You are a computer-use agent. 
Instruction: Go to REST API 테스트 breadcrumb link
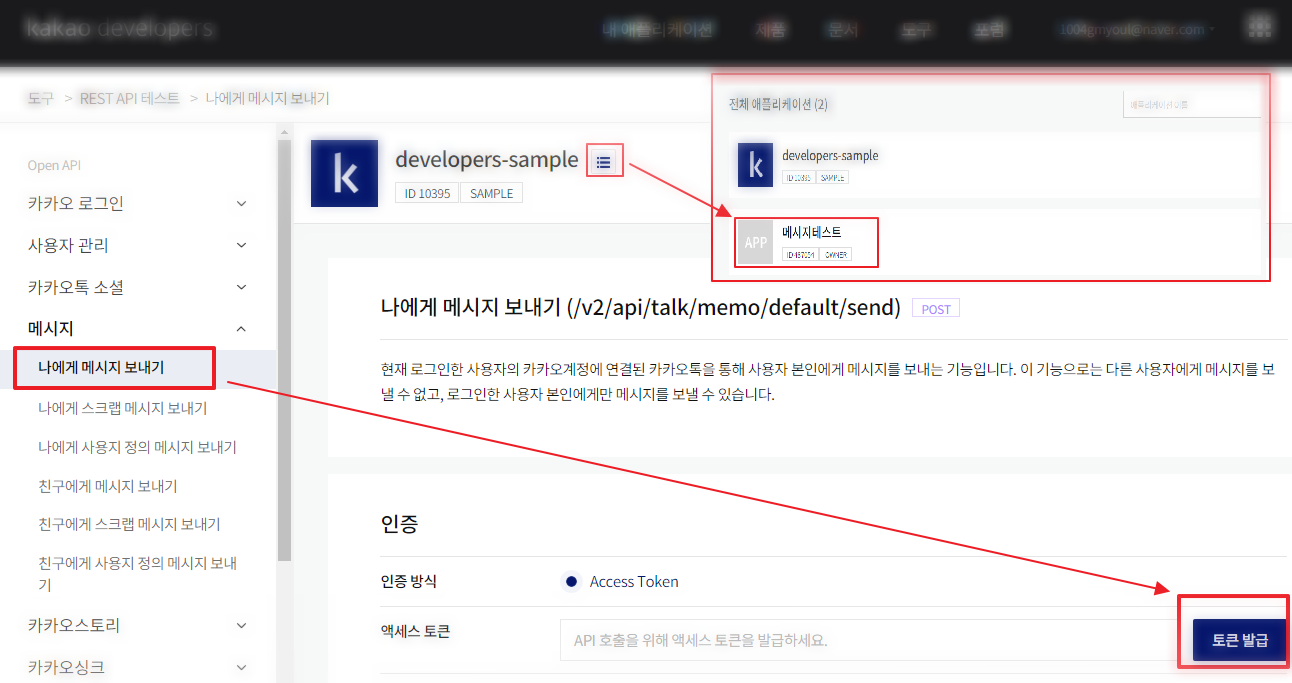(x=130, y=98)
